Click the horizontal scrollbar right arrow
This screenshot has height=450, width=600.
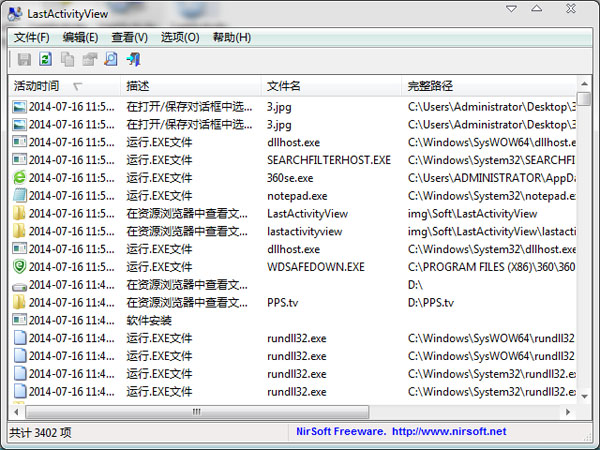[568, 412]
